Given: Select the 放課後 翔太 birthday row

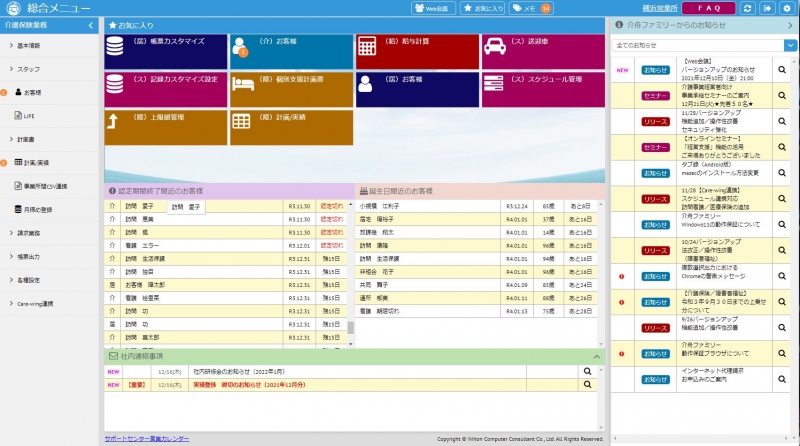Looking at the screenshot, I should [x=476, y=232].
